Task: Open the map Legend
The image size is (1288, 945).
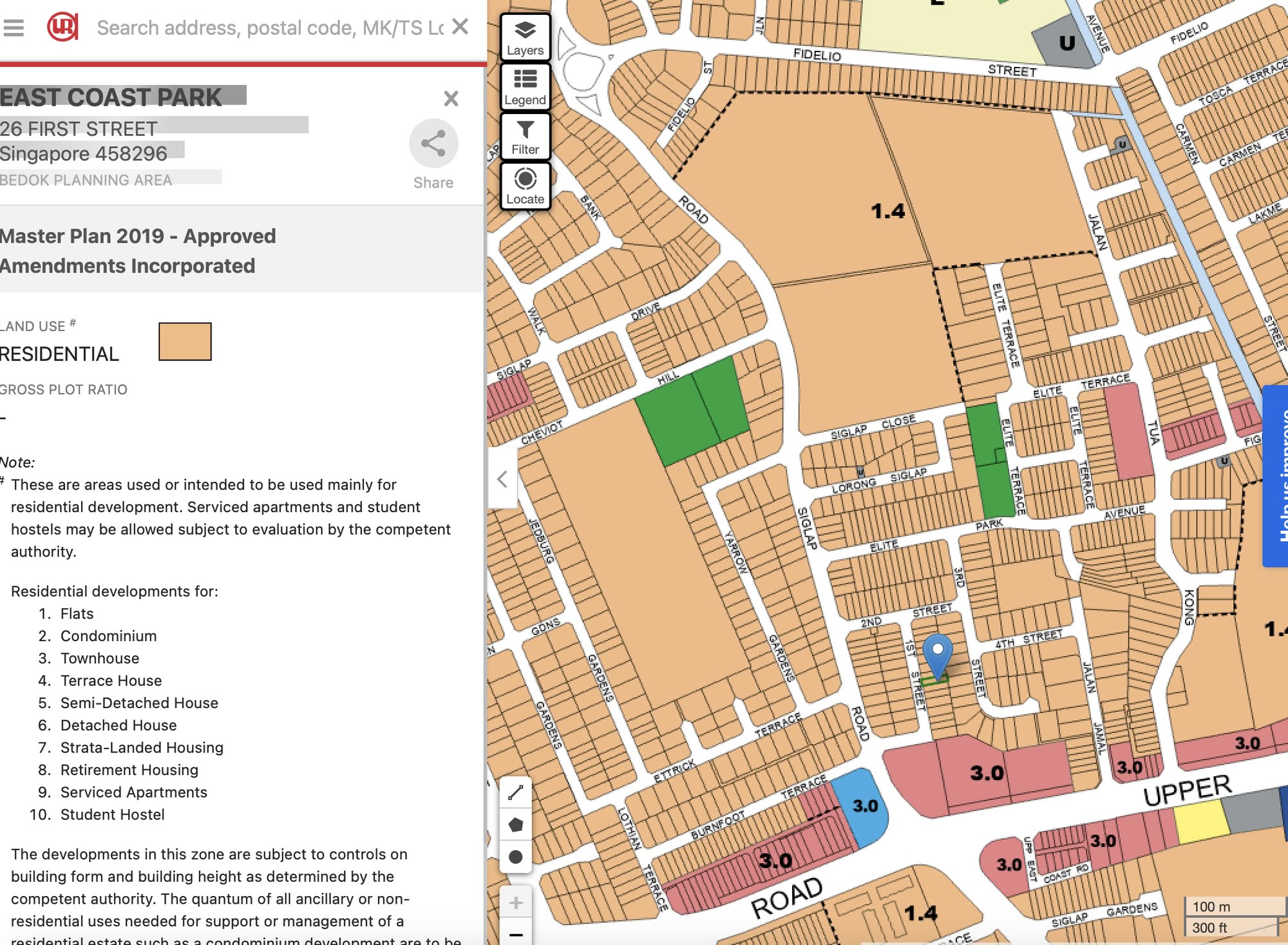Action: tap(525, 87)
